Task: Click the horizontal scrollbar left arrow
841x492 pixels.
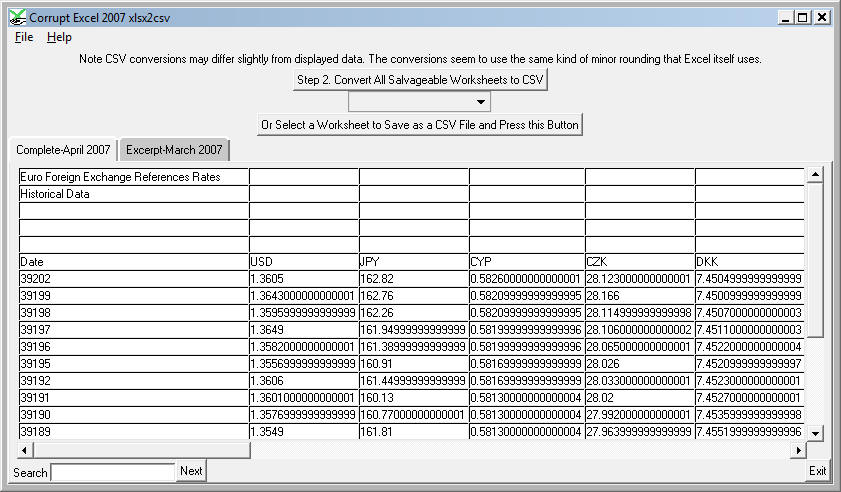Action: tap(24, 450)
